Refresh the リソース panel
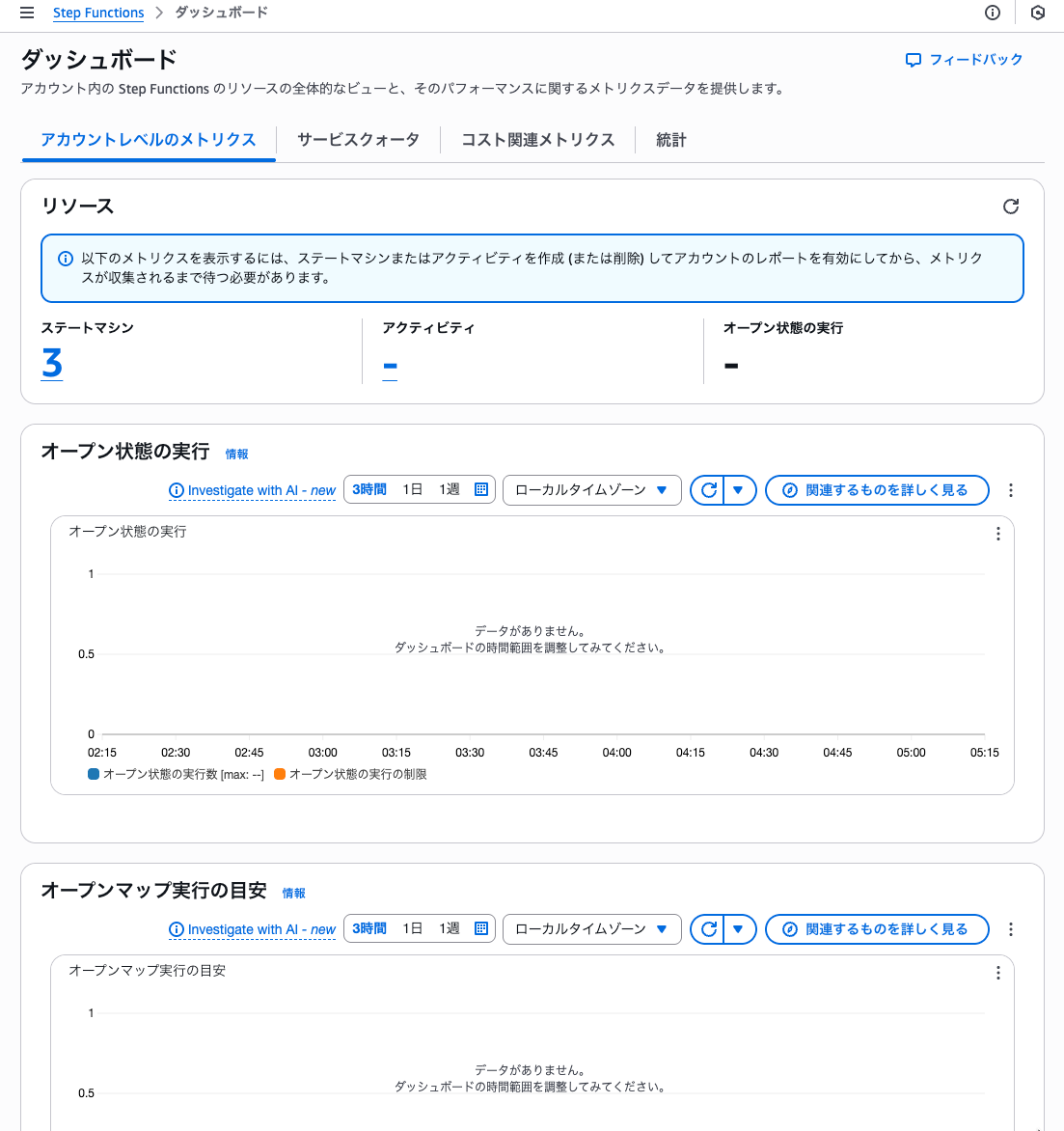The width and height of the screenshot is (1064, 1131). point(1010,206)
